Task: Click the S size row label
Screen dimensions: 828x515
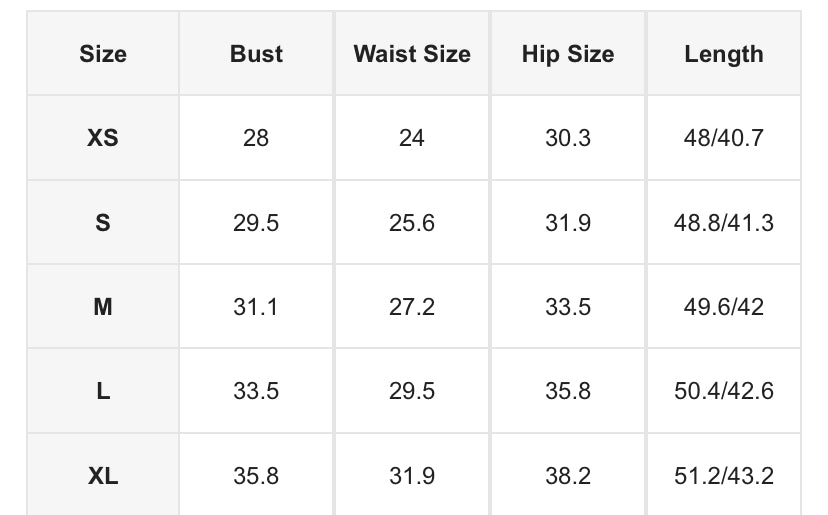Action: (x=103, y=223)
